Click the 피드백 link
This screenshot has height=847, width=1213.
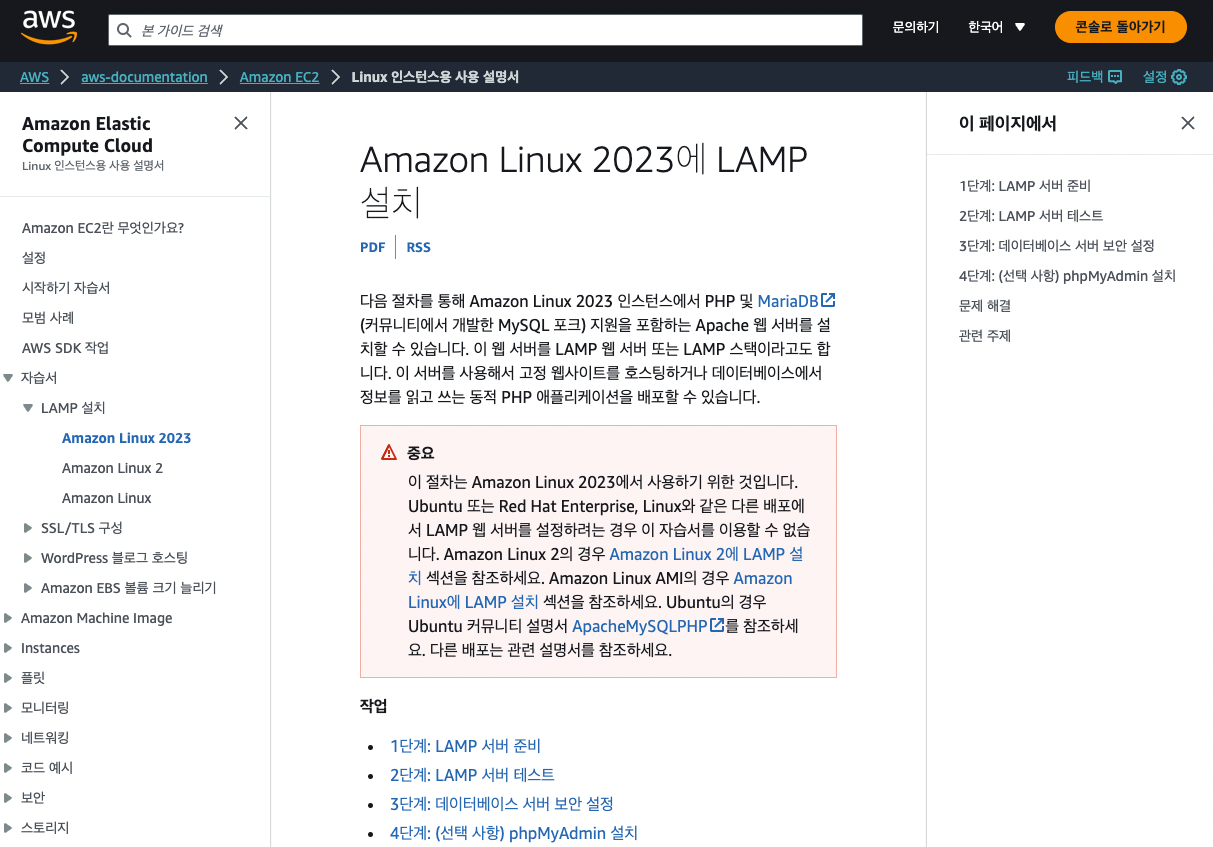1094,77
